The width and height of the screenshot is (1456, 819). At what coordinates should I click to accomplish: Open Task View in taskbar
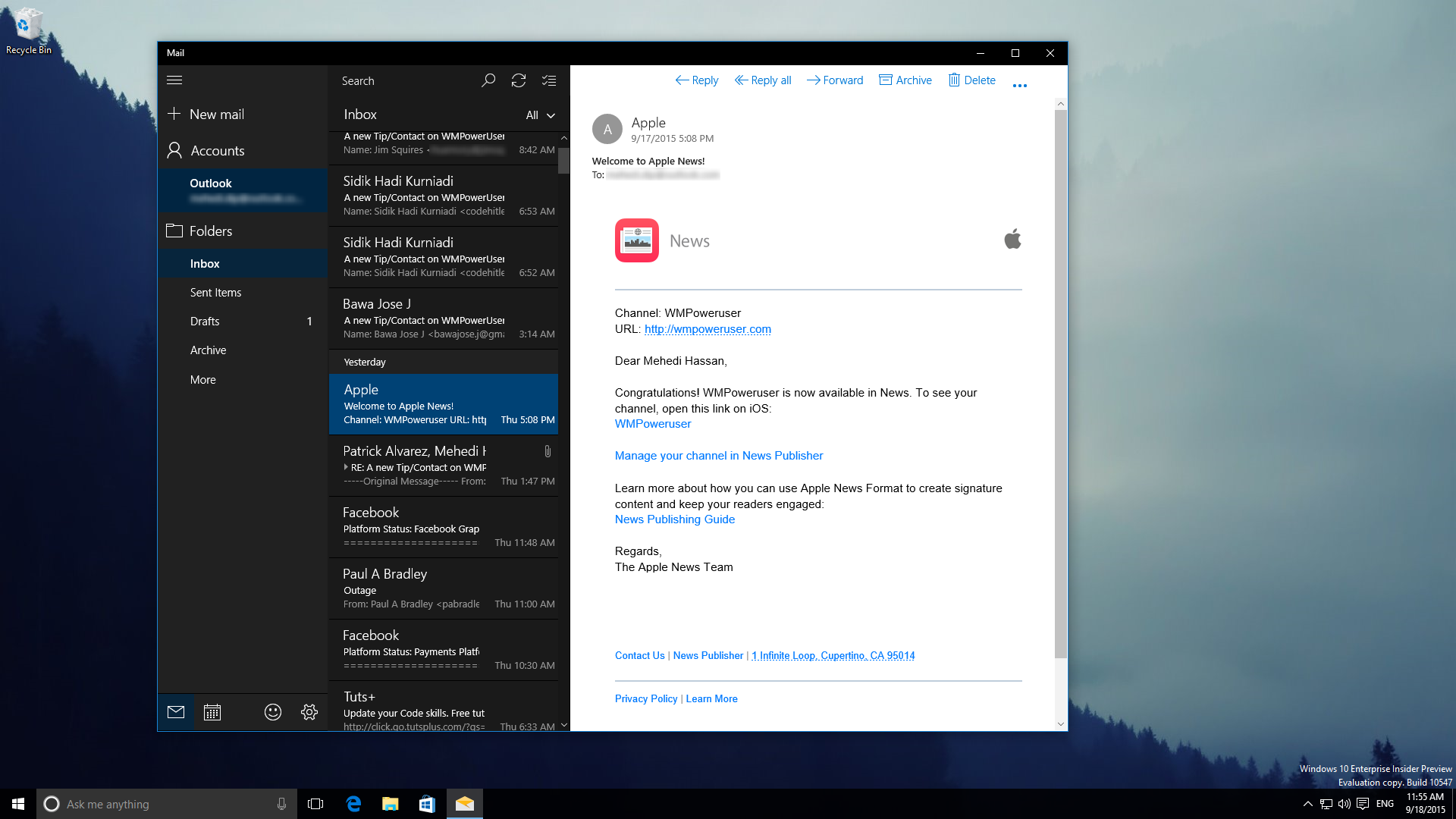click(x=315, y=804)
